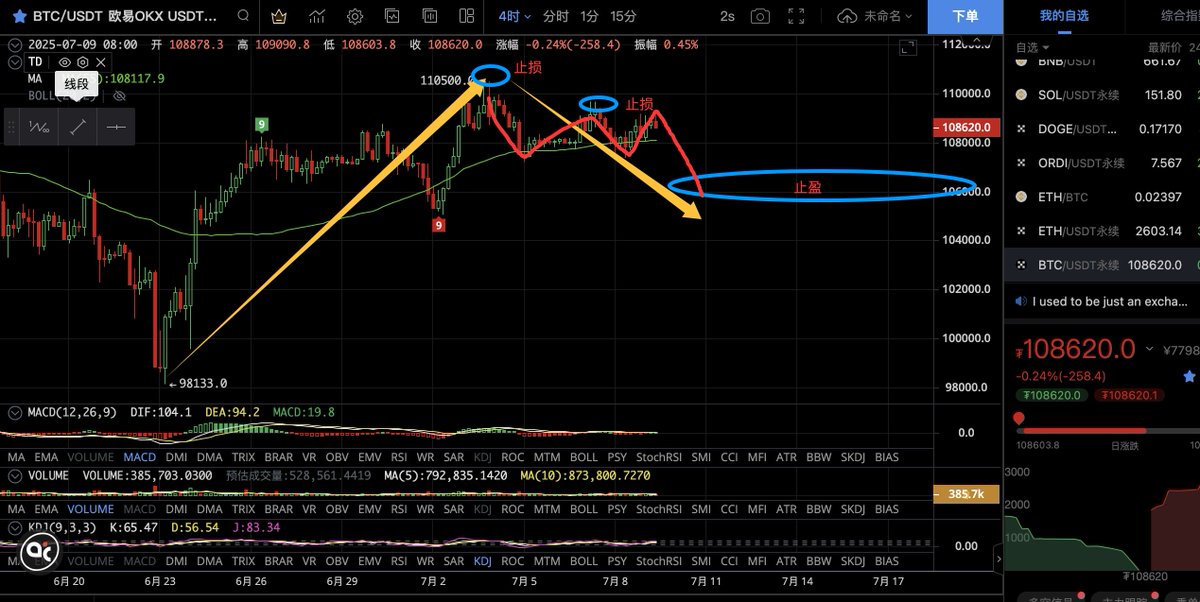Click the green ¥108620.0 bid price pill
Image resolution: width=1200 pixels, height=602 pixels.
point(1051,395)
